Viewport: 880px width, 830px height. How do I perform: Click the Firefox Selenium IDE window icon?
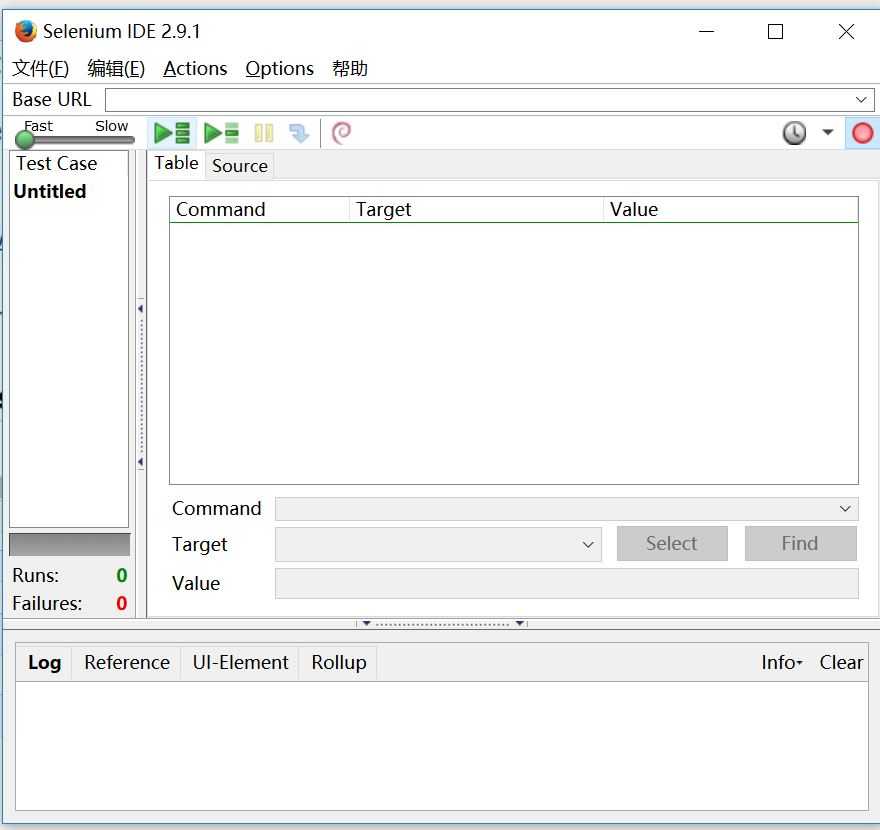click(x=26, y=31)
